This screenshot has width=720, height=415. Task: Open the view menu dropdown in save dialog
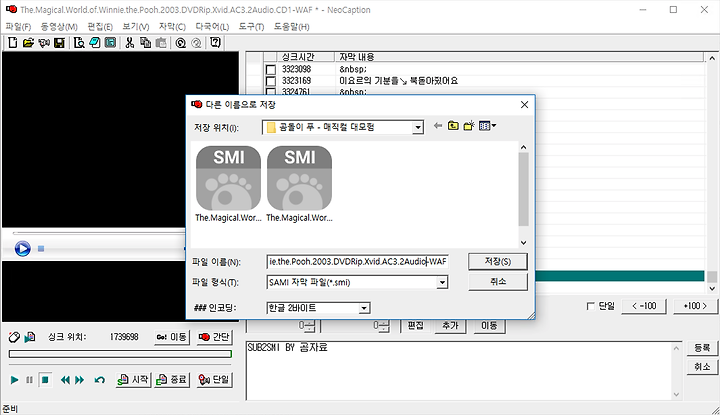pyautogui.click(x=488, y=125)
